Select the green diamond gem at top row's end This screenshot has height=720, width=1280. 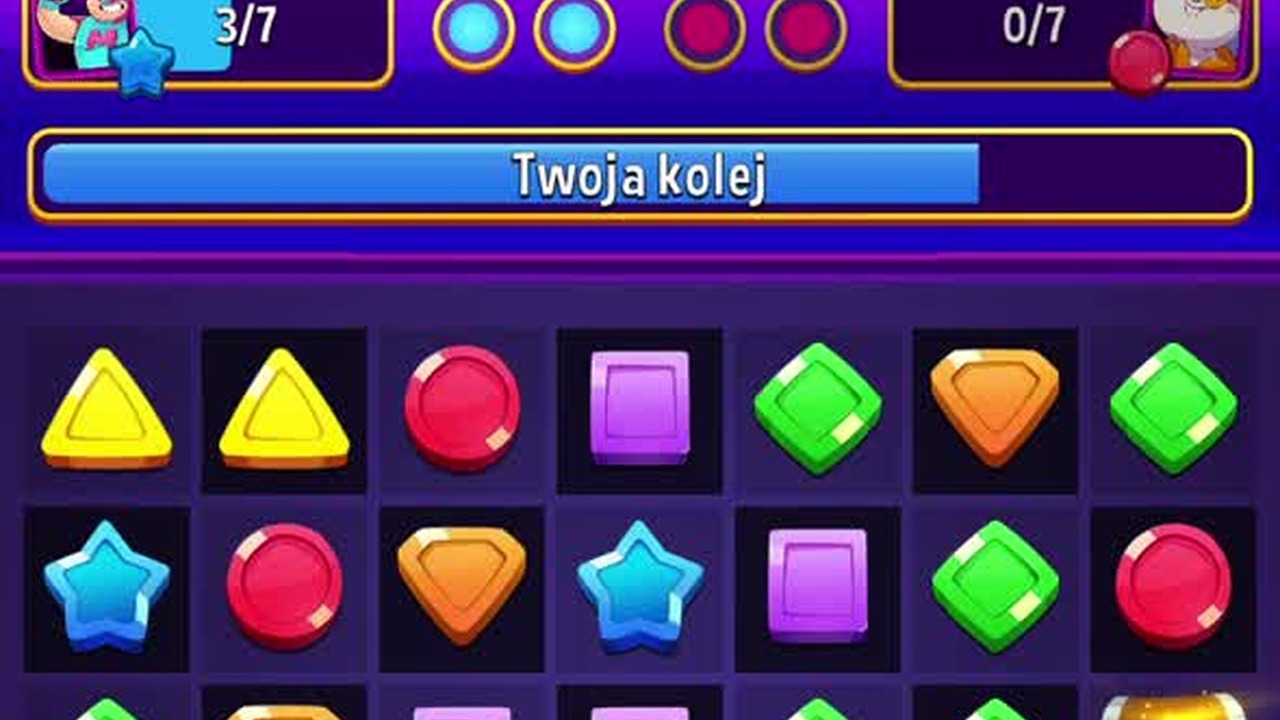[x=1173, y=408]
